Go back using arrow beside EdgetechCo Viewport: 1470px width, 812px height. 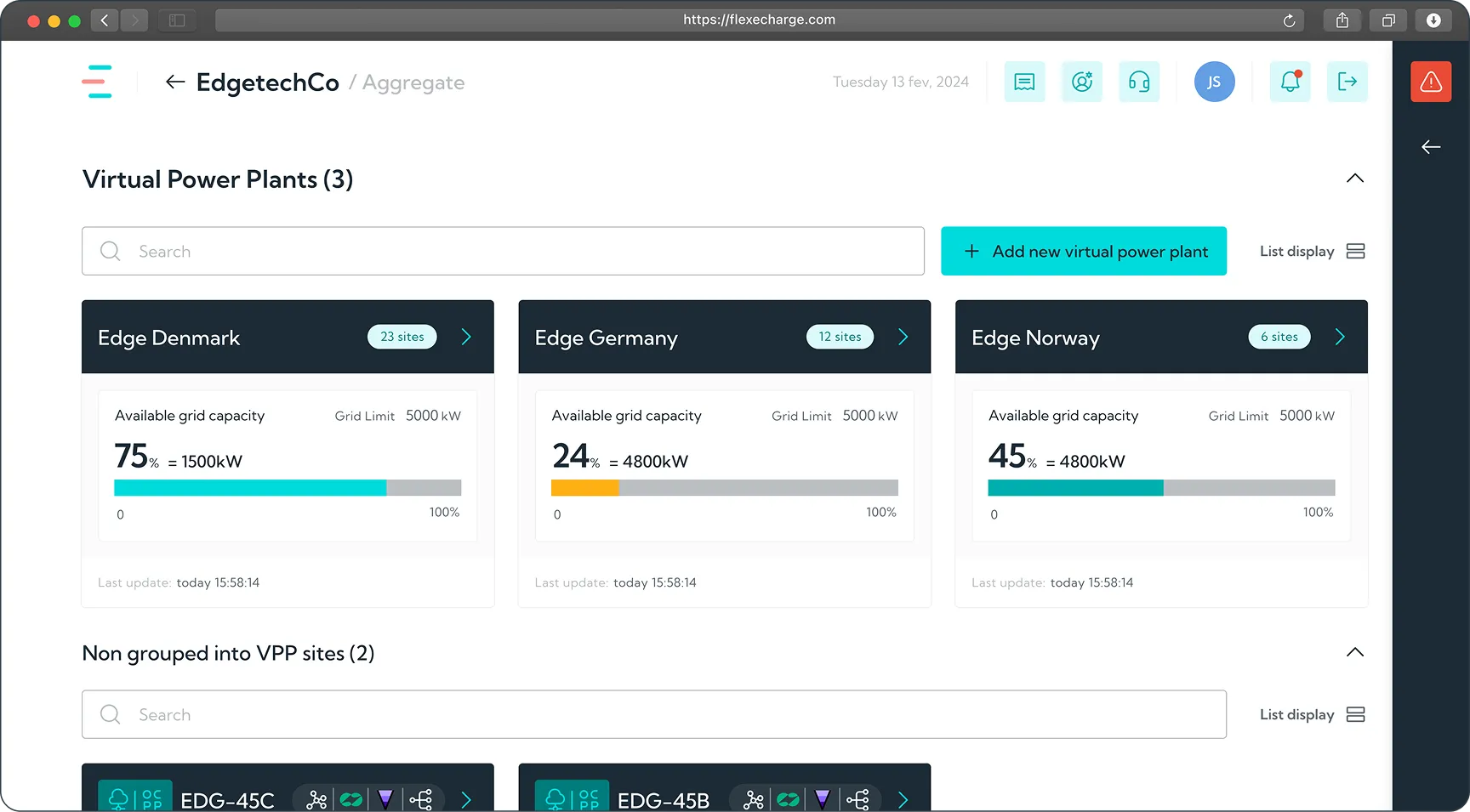[175, 82]
